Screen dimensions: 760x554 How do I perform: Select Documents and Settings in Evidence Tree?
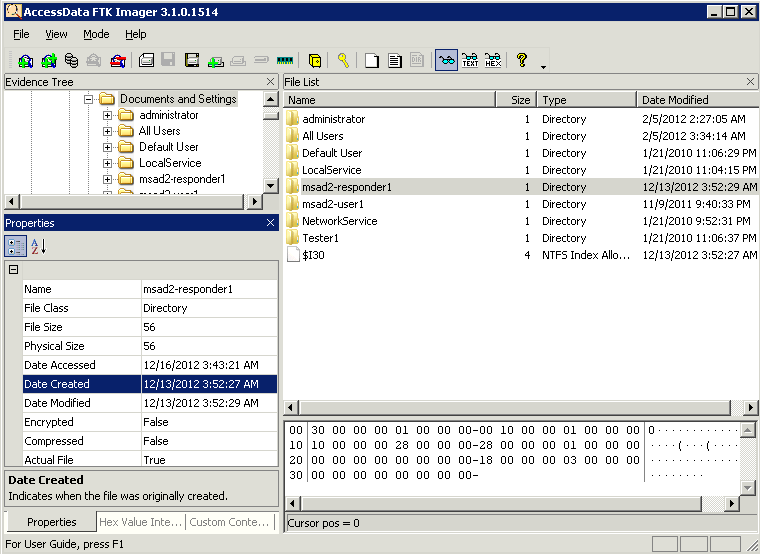pos(178,99)
